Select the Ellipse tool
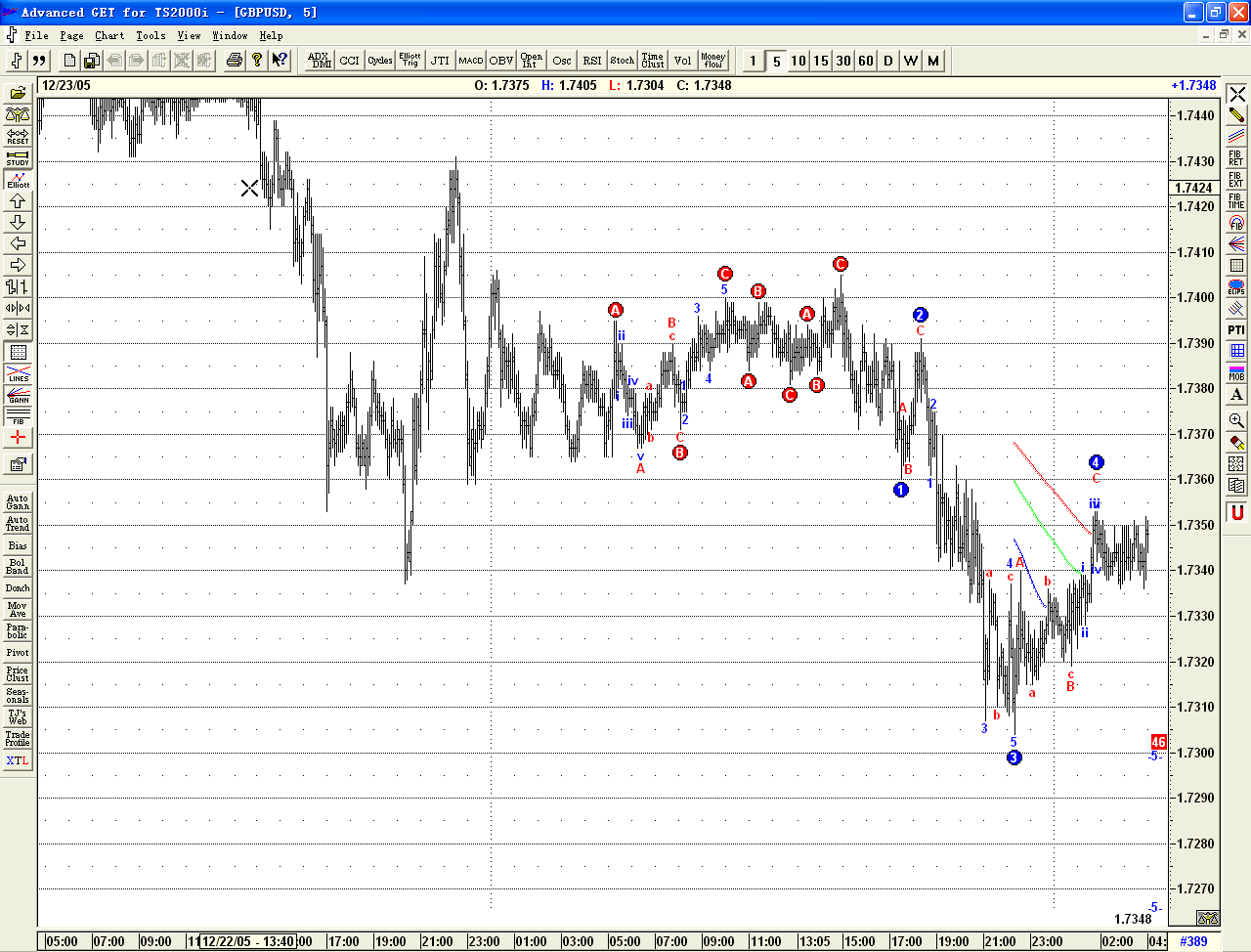The width and height of the screenshot is (1251, 952). pos(1236,287)
